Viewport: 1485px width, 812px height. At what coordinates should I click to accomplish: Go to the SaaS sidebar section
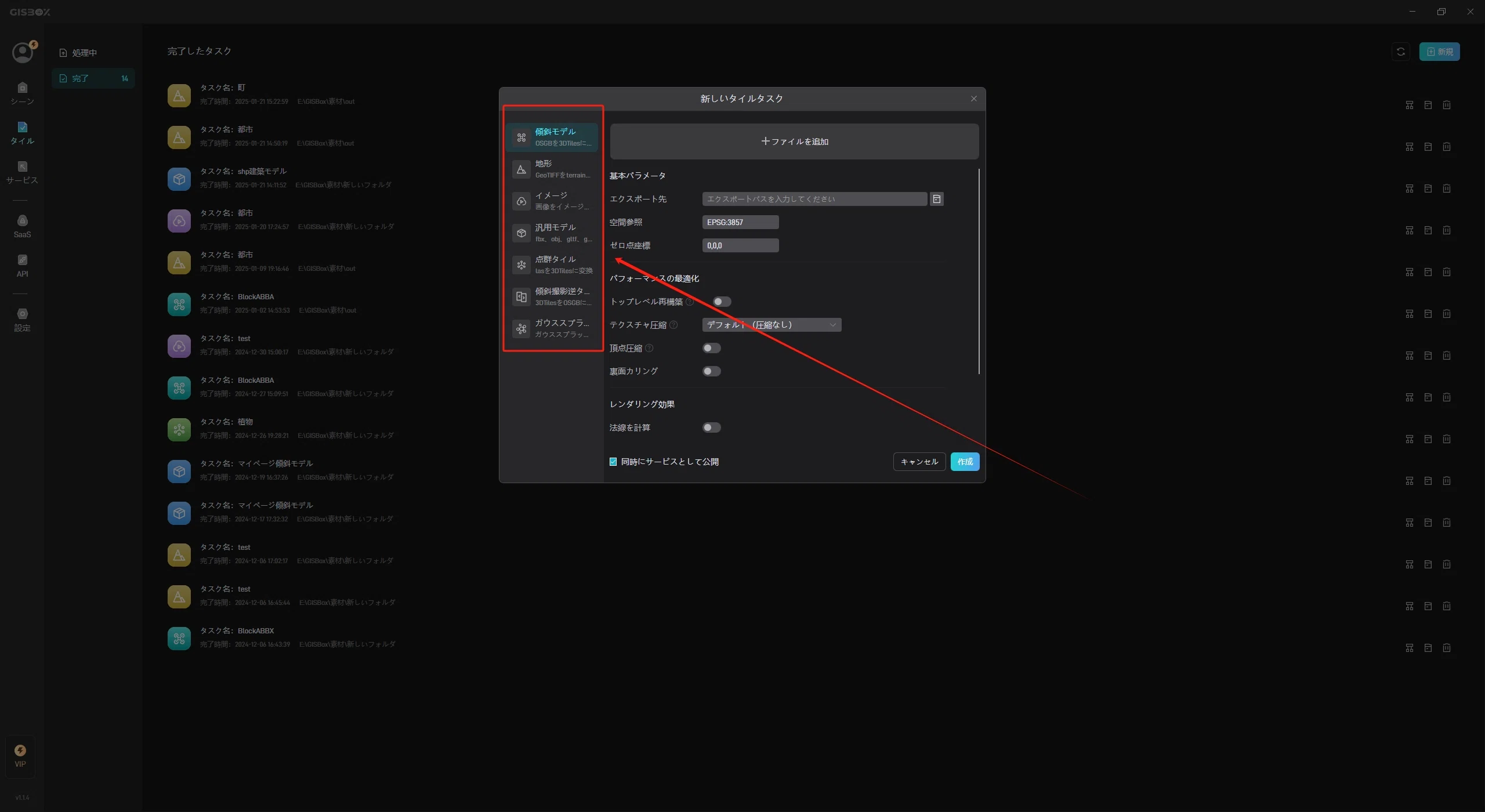[x=22, y=226]
